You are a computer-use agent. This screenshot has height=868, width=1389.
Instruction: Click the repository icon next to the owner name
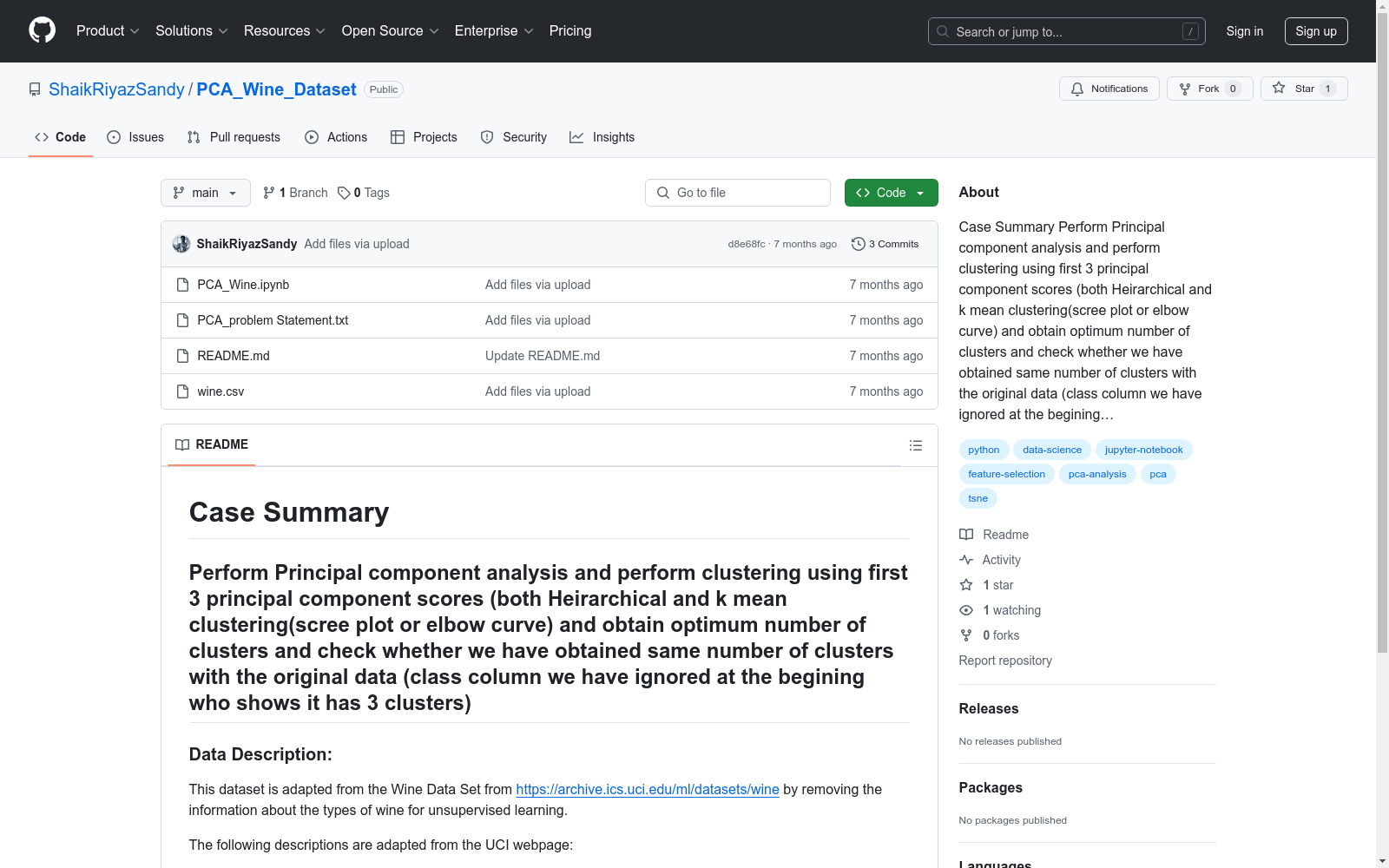35,89
